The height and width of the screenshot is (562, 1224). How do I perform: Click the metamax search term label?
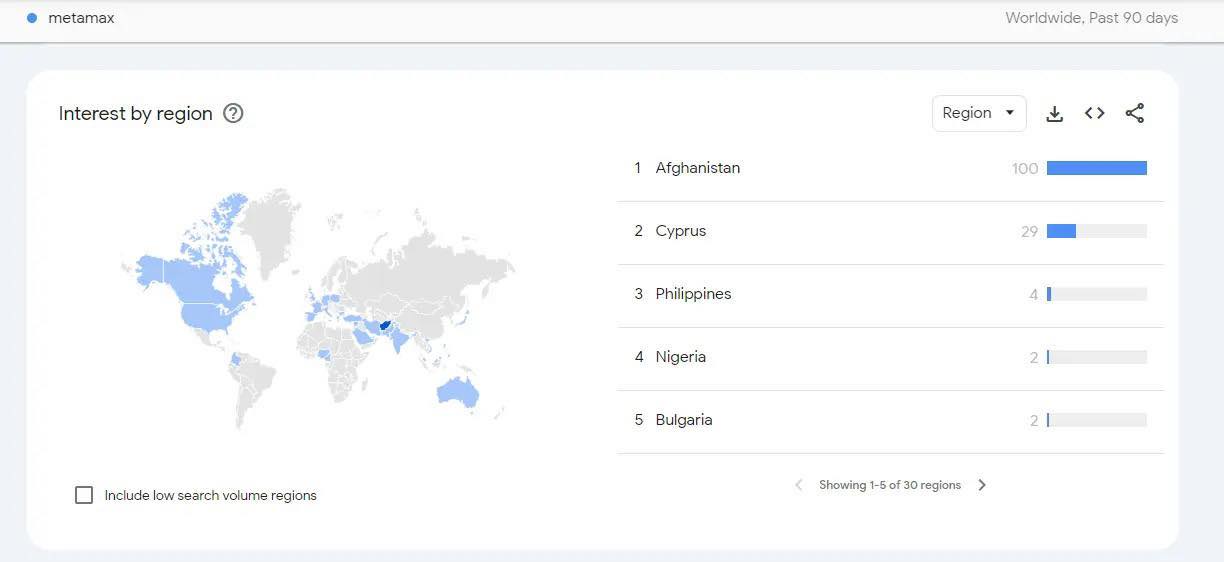click(81, 18)
